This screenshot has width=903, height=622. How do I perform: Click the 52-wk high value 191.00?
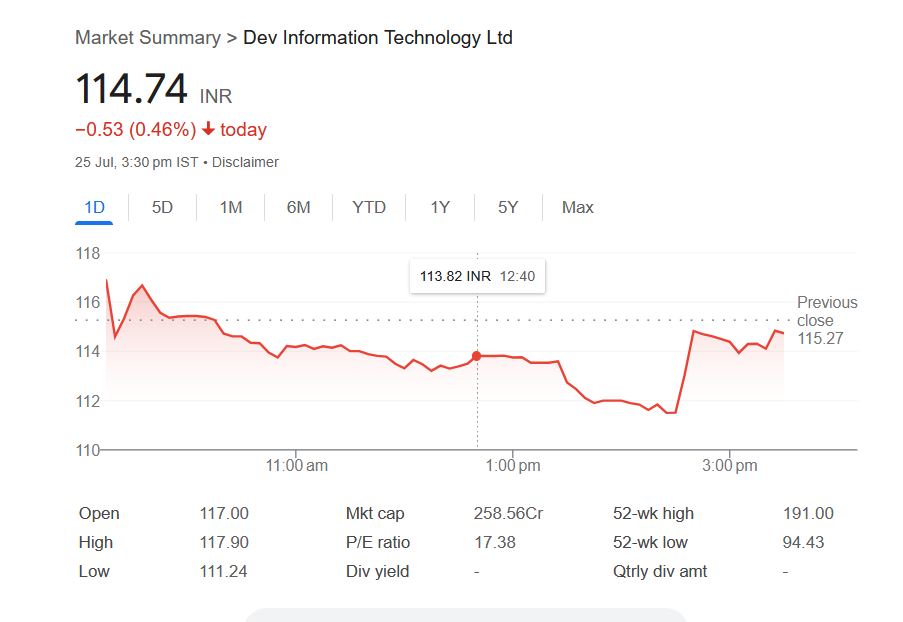coord(807,513)
